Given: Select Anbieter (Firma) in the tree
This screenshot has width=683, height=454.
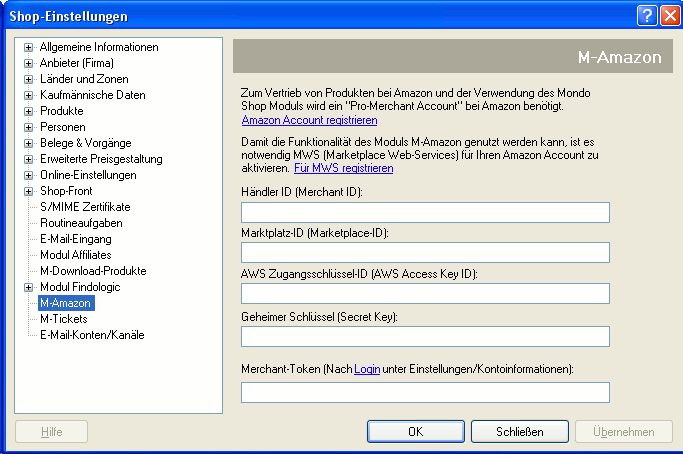Looking at the screenshot, I should (x=77, y=63).
